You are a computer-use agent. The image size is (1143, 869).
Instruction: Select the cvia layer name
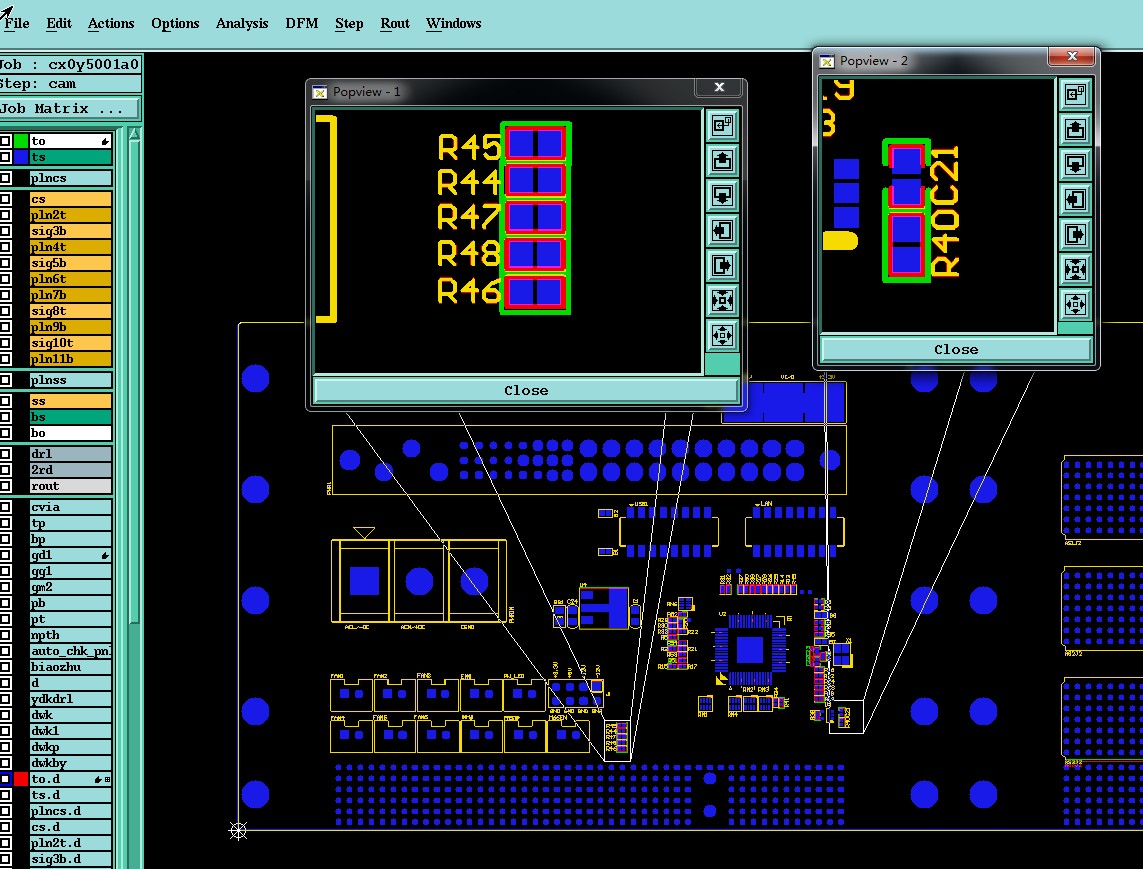click(x=71, y=507)
